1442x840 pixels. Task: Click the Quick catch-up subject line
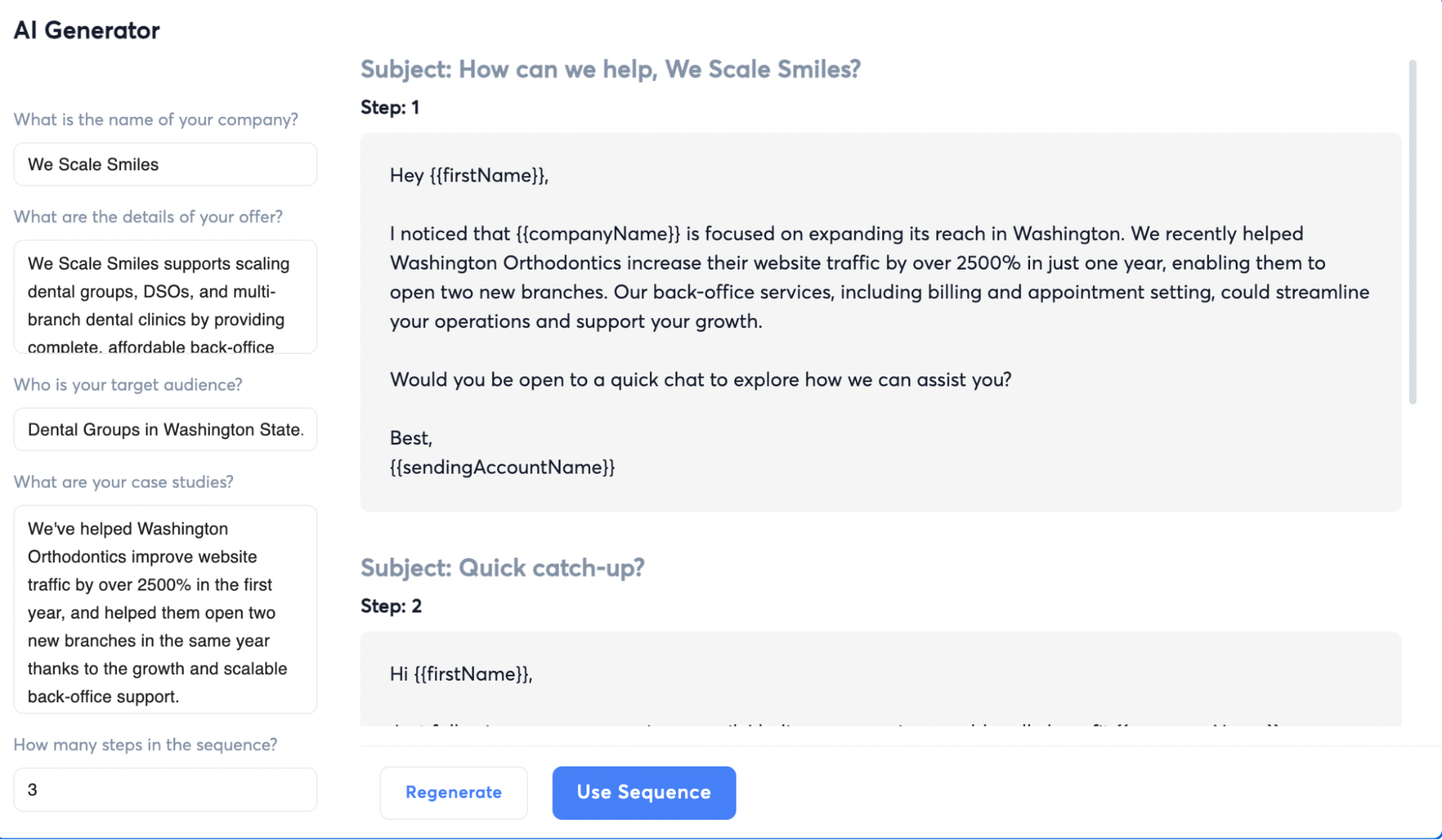click(504, 567)
